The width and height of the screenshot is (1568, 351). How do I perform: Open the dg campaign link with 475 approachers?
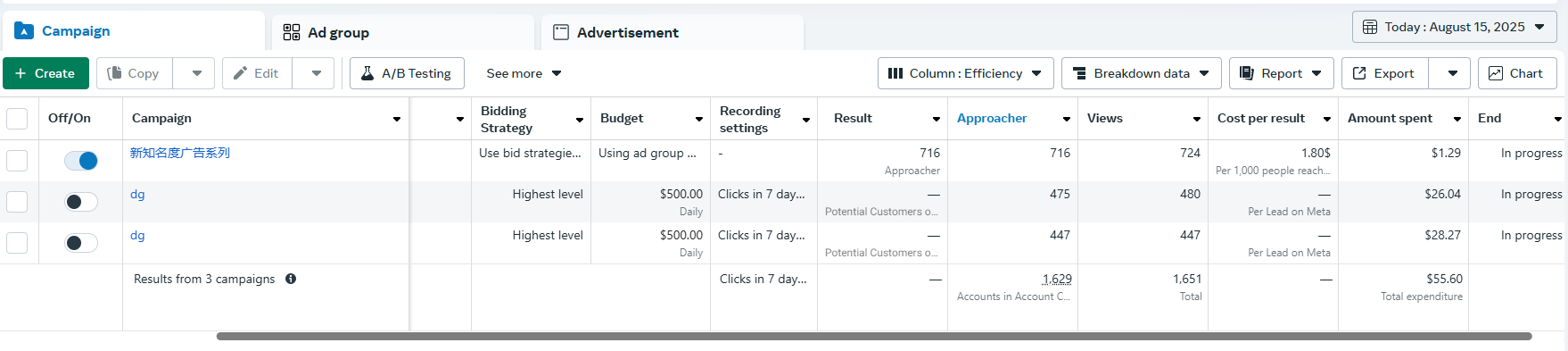(137, 194)
